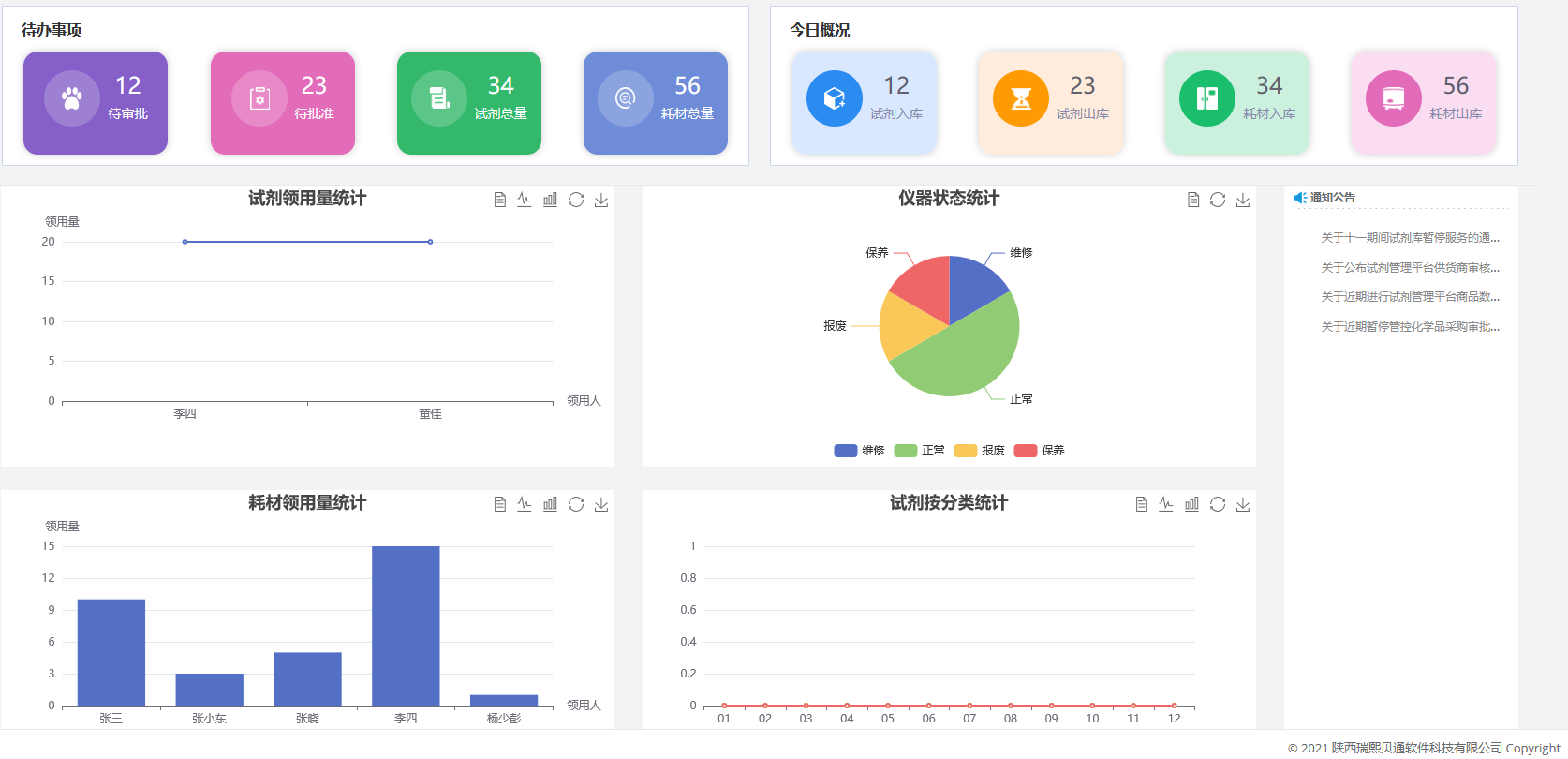This screenshot has width=1568, height=759.
Task: Download 试剂领用量统计 chart as image
Action: [x=601, y=200]
